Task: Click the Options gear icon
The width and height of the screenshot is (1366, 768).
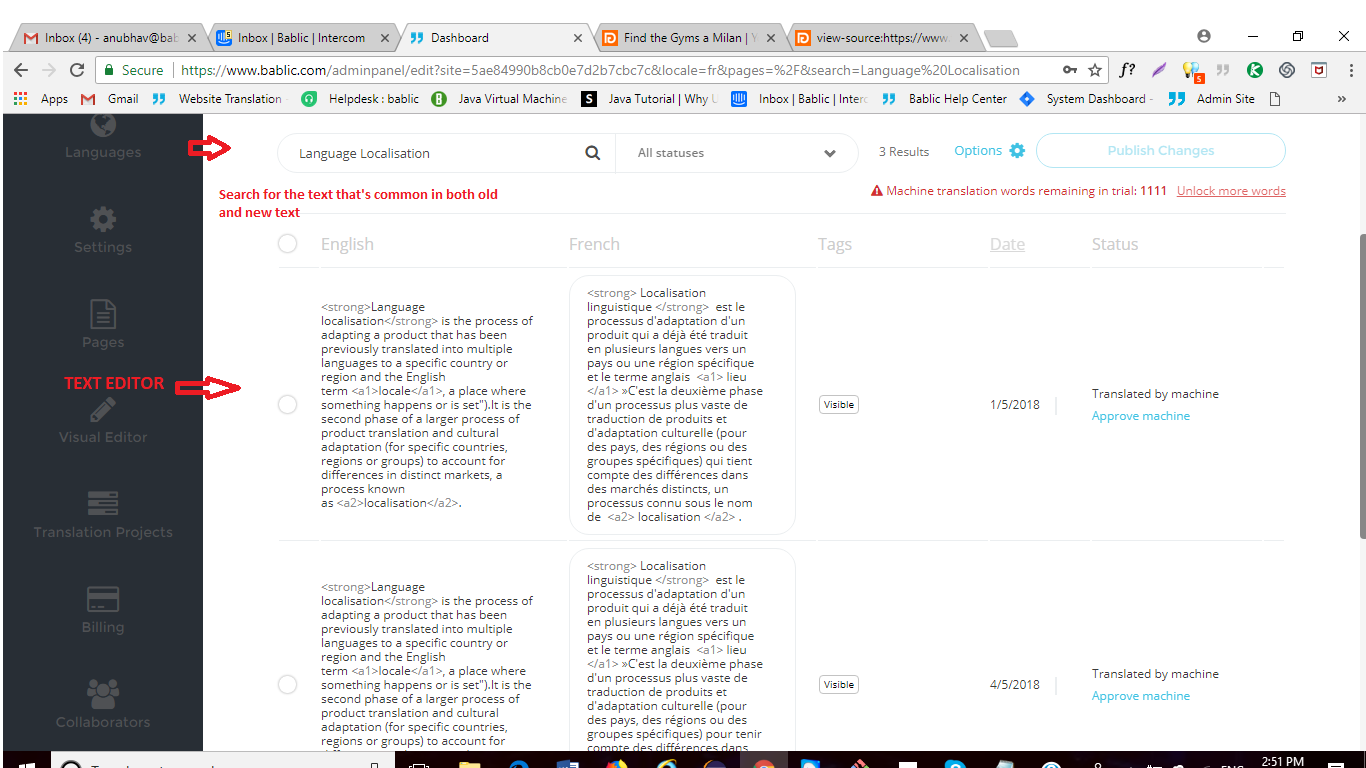Action: tap(1017, 151)
